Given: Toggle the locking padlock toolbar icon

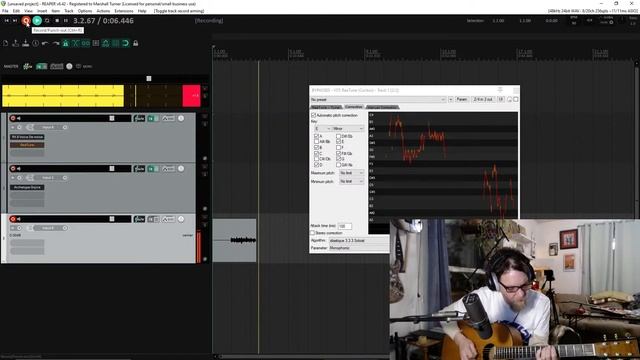Looking at the screenshot, I should 136,43.
